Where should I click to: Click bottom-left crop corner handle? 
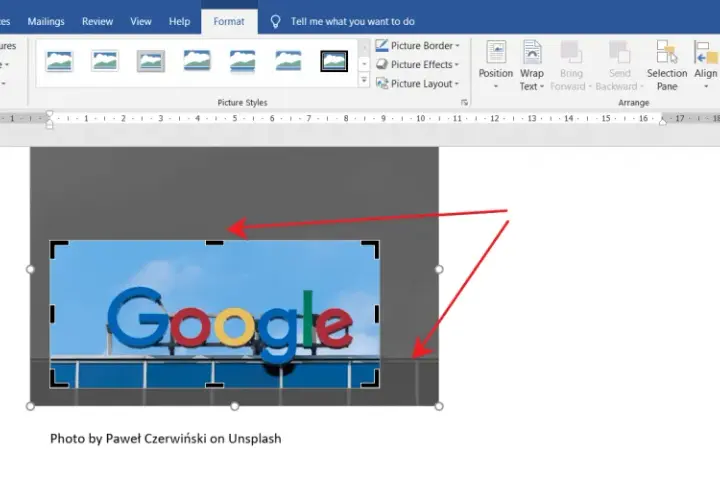point(58,379)
